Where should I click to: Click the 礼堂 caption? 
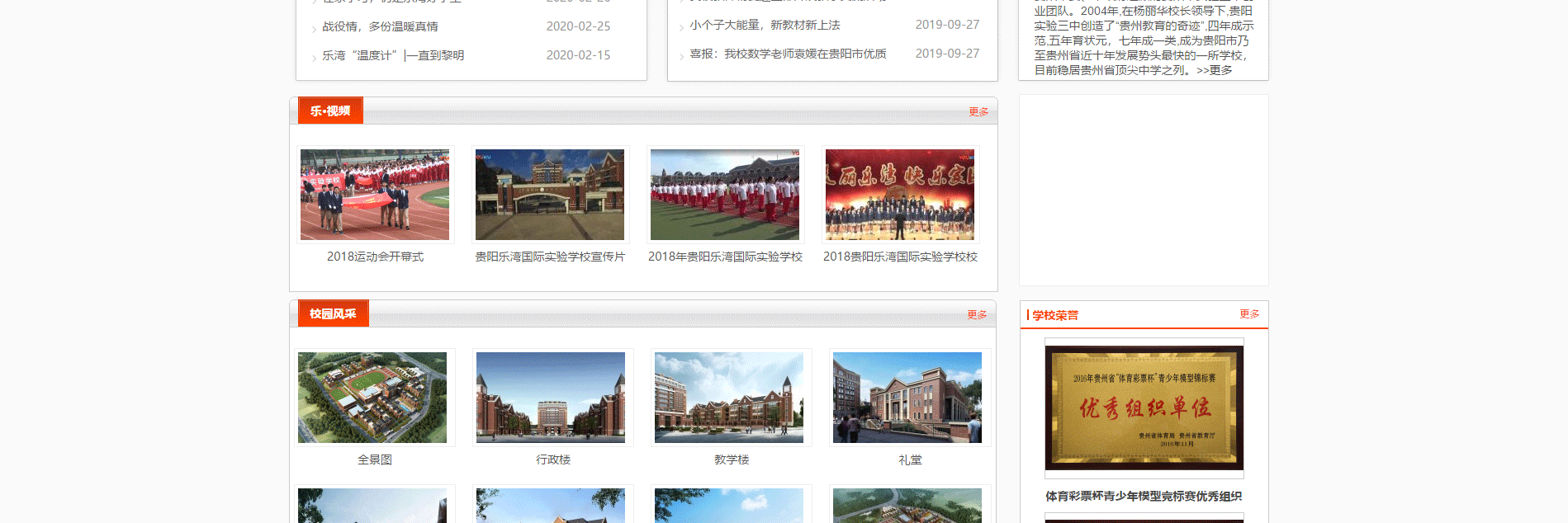pyautogui.click(x=910, y=459)
